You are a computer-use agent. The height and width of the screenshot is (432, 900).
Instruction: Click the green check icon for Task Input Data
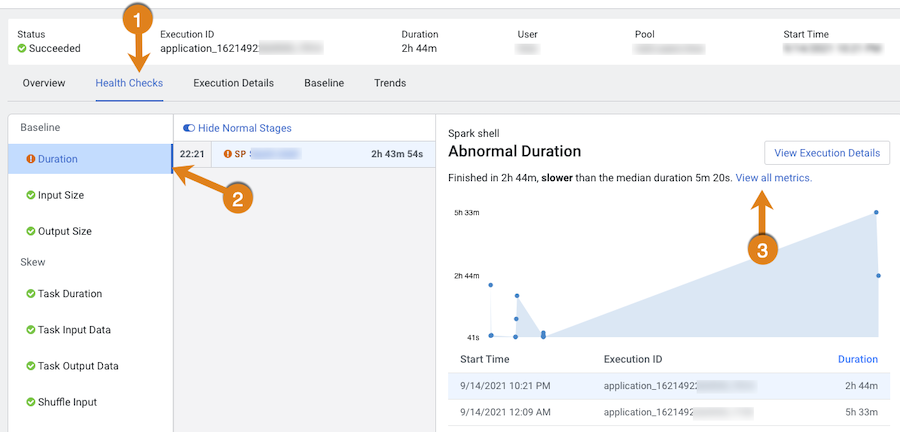pyautogui.click(x=31, y=330)
